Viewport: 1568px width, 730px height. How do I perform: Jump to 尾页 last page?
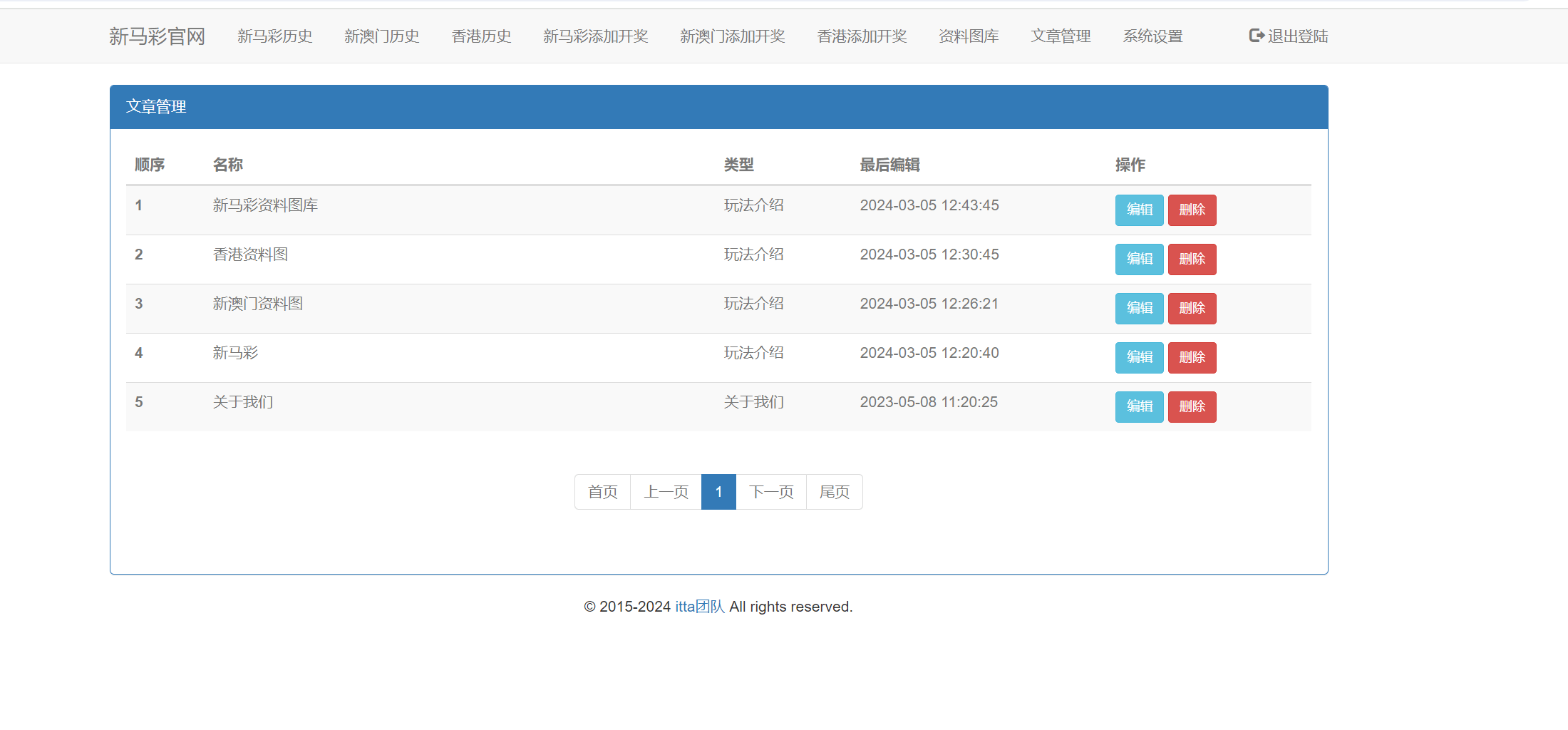834,492
